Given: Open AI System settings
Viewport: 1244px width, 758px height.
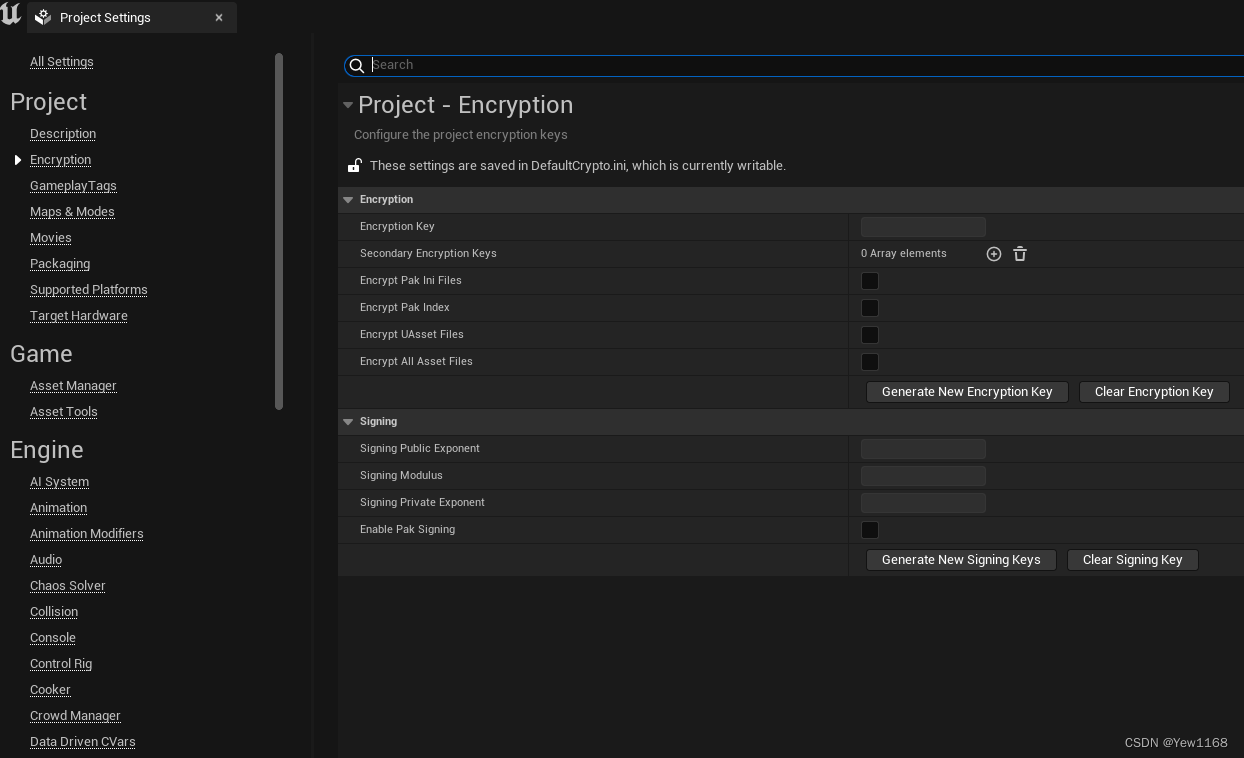Looking at the screenshot, I should [x=59, y=482].
